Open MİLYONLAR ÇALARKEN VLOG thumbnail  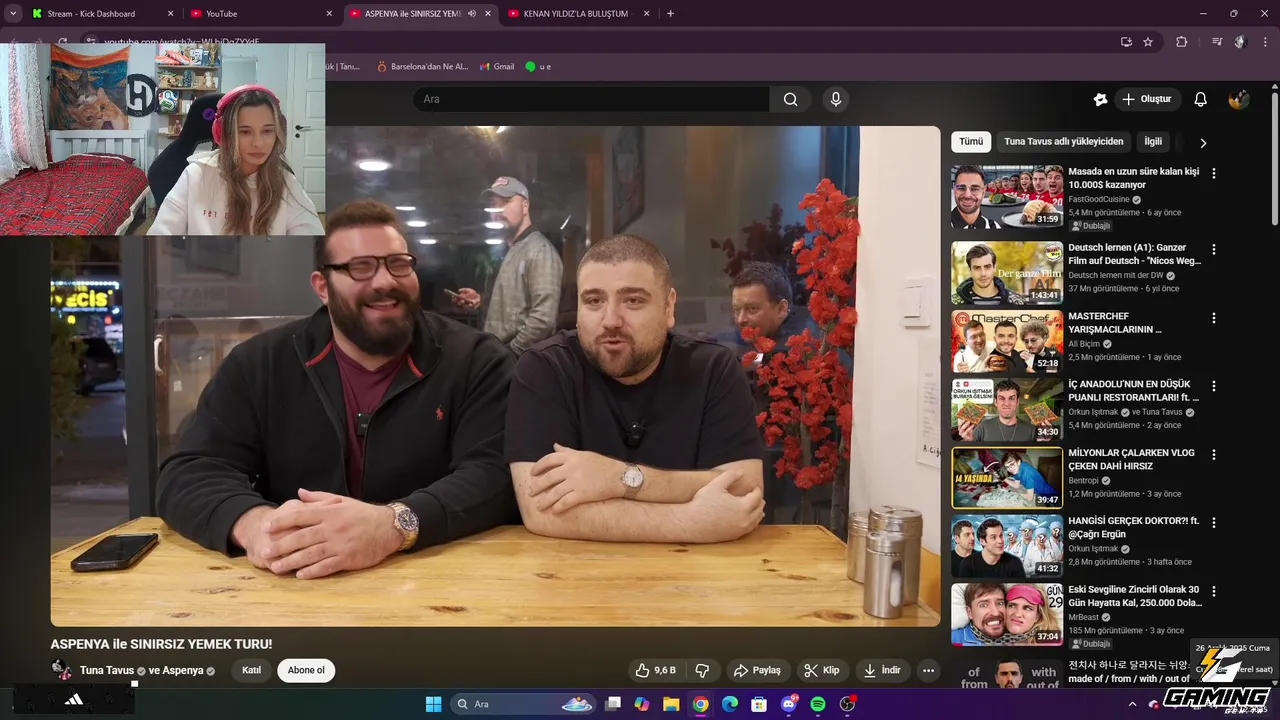[1007, 478]
